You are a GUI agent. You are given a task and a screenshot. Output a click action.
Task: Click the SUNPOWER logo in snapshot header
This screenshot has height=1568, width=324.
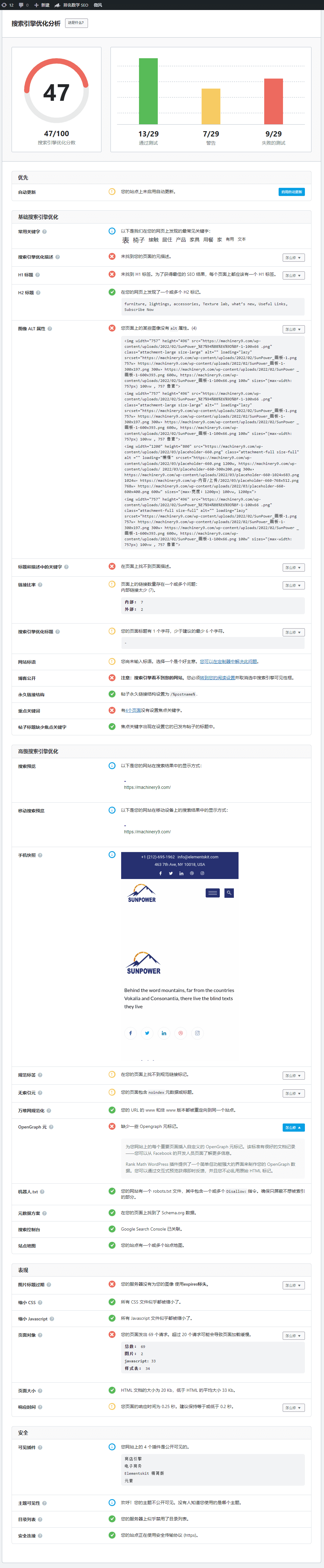(x=141, y=893)
